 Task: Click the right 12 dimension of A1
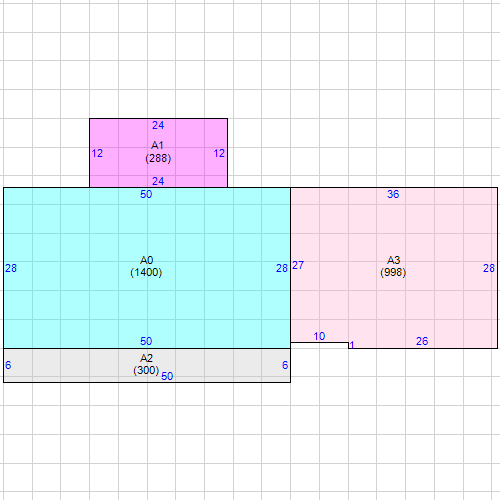pyautogui.click(x=219, y=153)
